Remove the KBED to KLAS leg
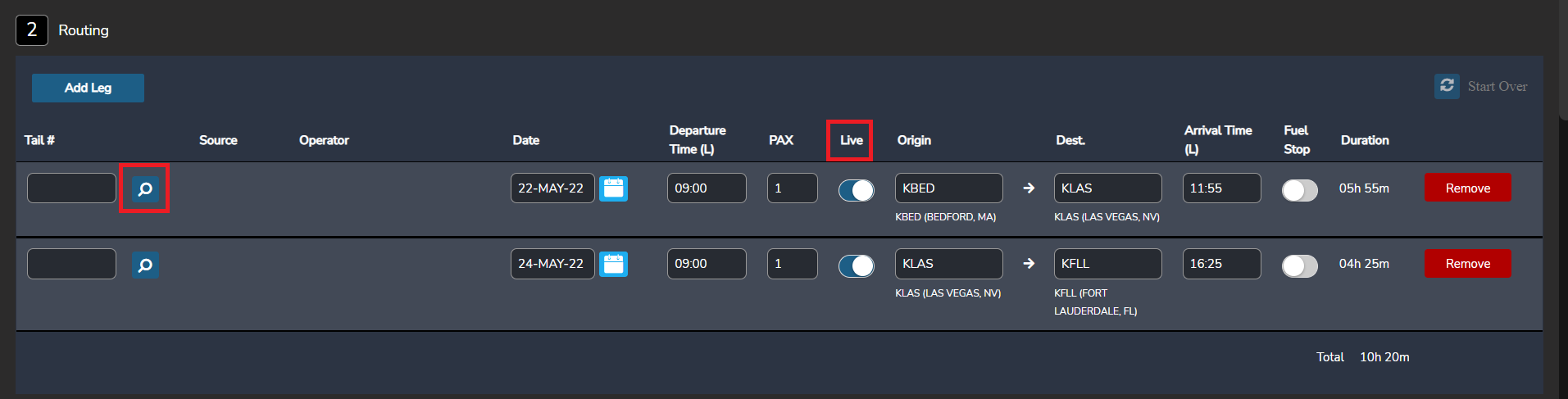The image size is (1568, 399). click(1467, 188)
